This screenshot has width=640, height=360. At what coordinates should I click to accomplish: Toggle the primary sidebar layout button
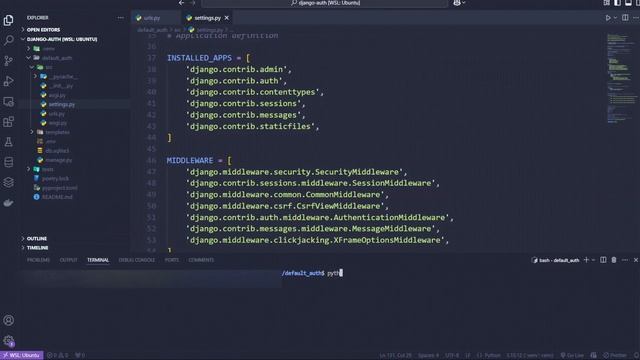pos(617,3)
